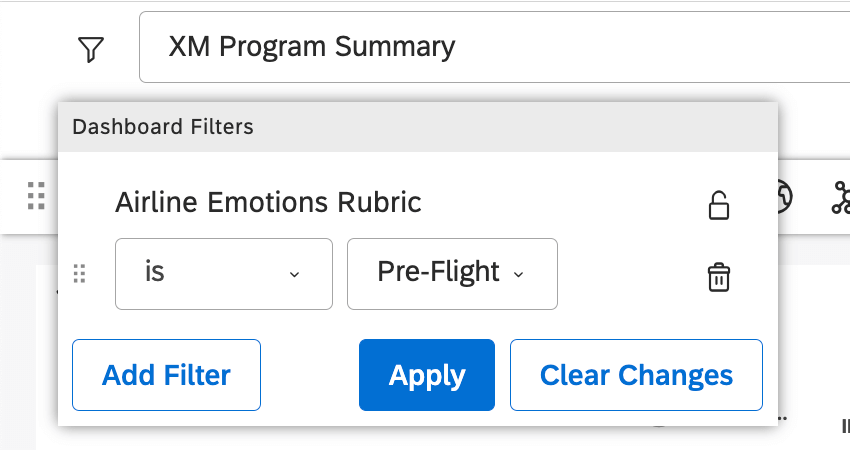Expand the Pre-Flight value dropdown
This screenshot has width=850, height=450.
(x=452, y=273)
